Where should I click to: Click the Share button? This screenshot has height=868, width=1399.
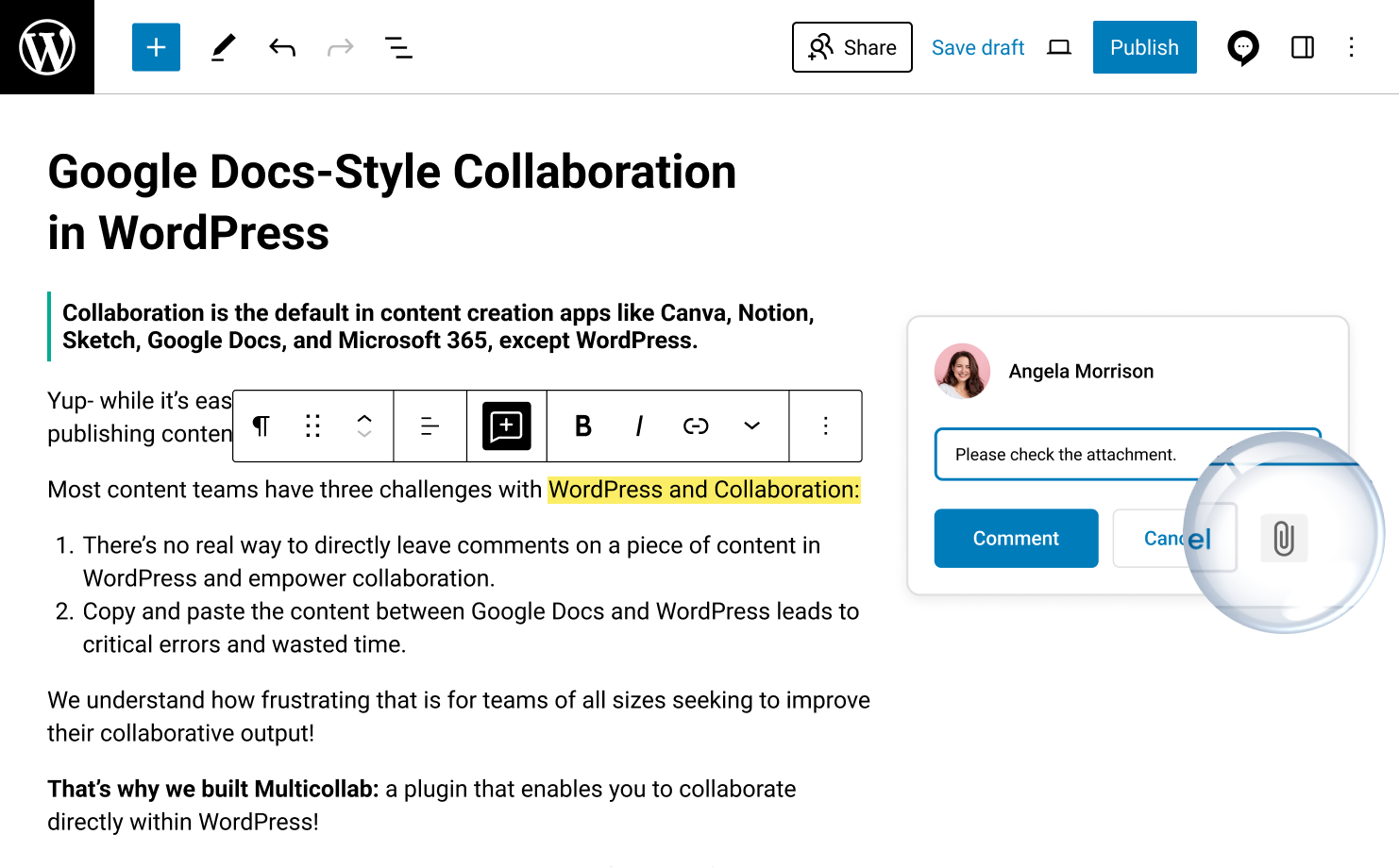pos(852,47)
